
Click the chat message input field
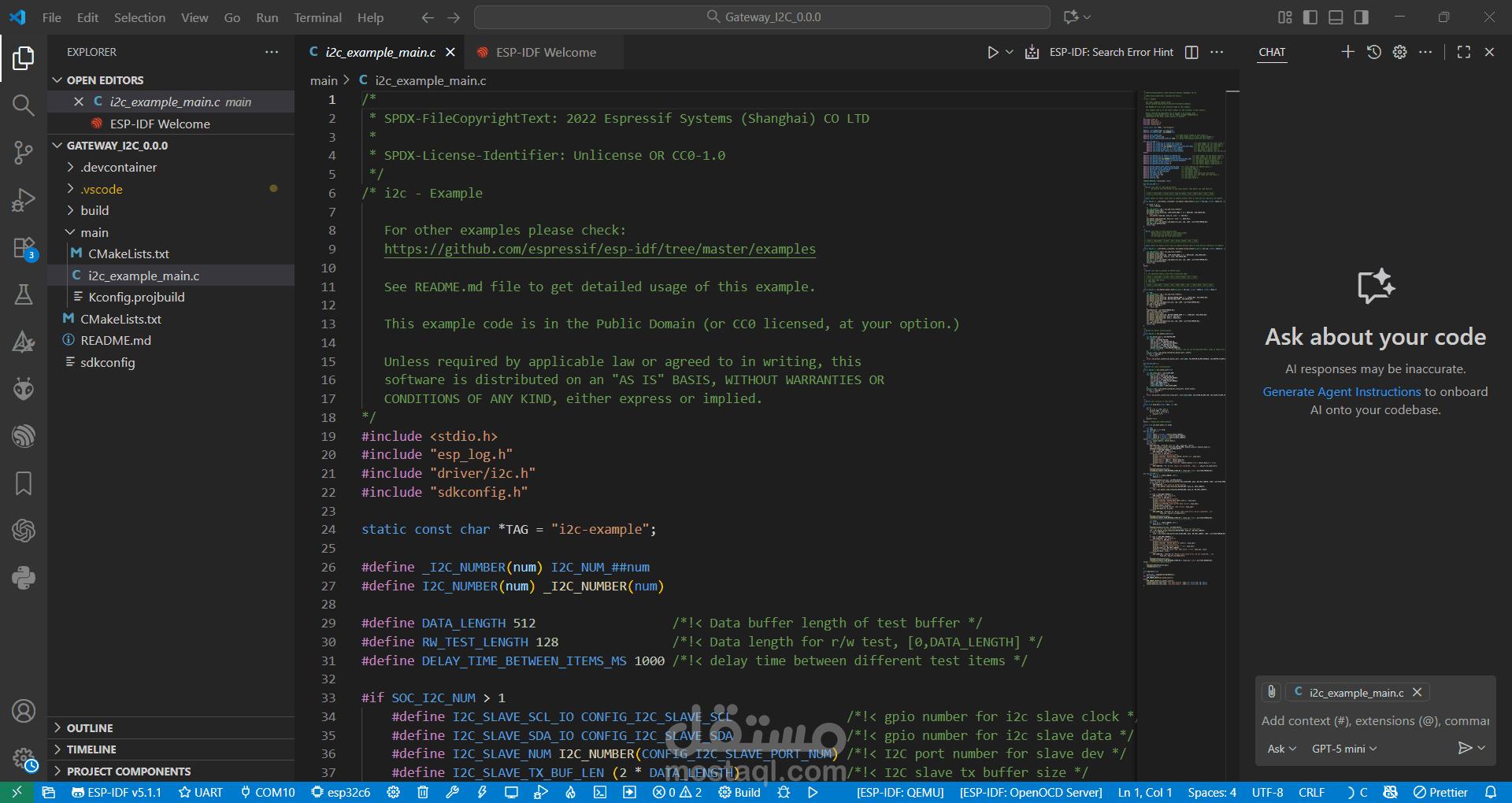(x=1370, y=720)
